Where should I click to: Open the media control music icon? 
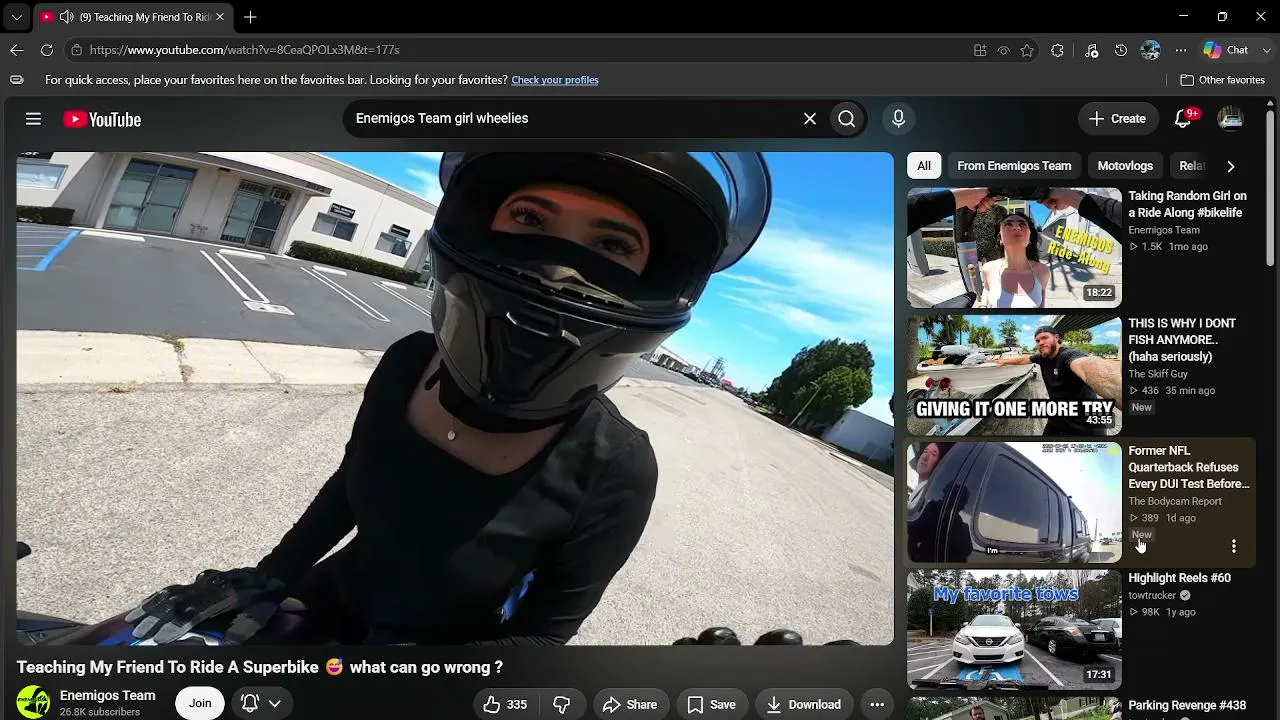pyautogui.click(x=1091, y=50)
